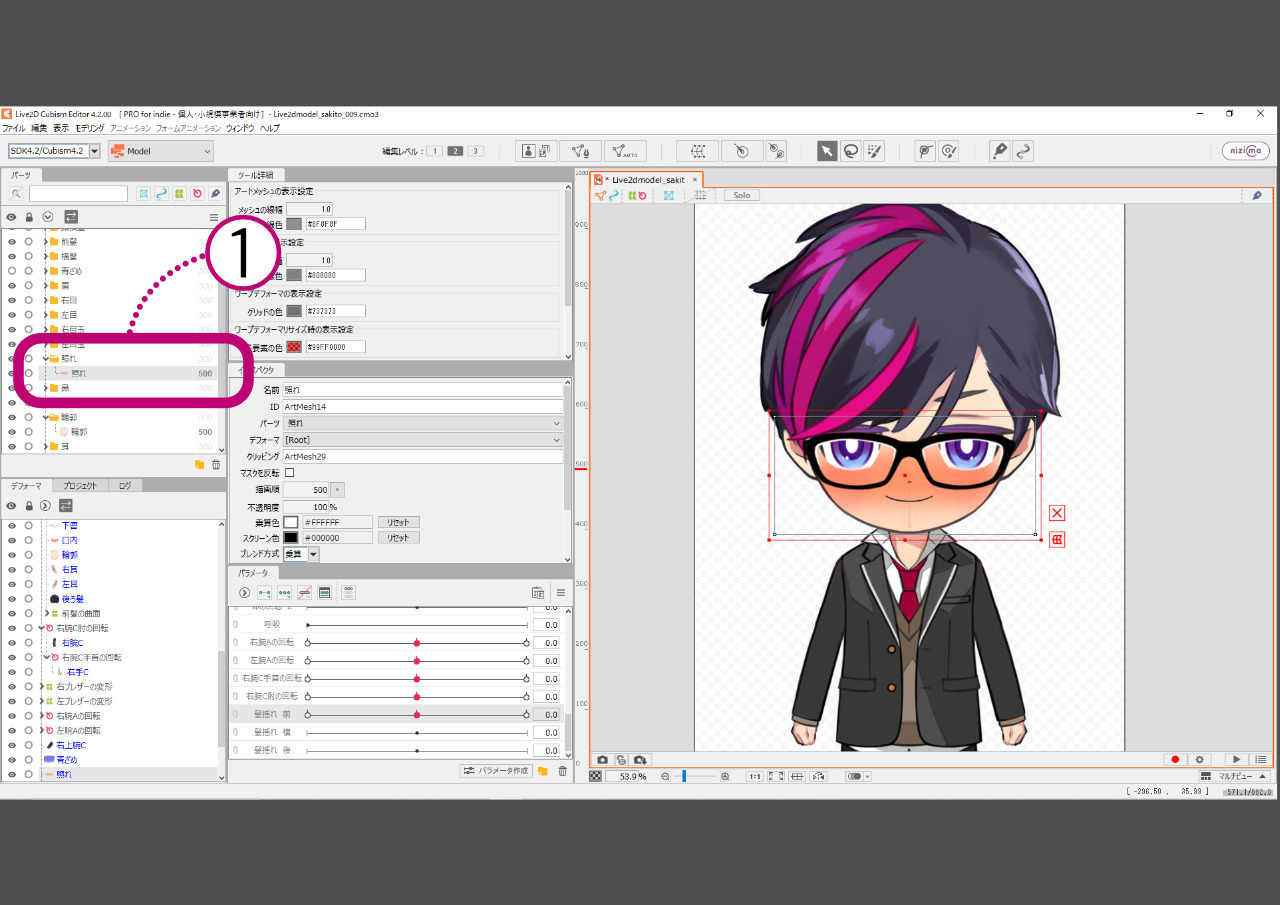Click the create warp deformer icon
The image size is (1280, 905).
point(697,151)
